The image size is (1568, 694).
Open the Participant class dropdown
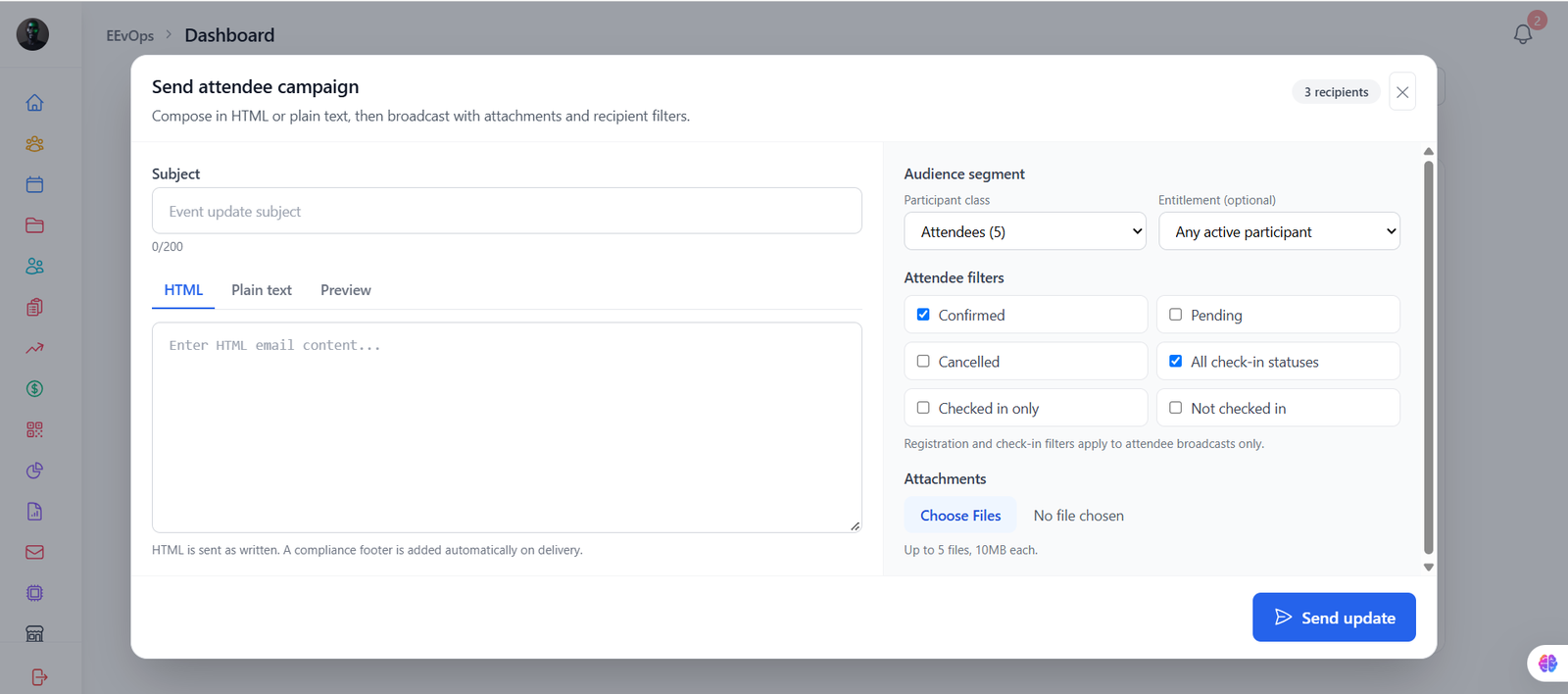(x=1025, y=231)
